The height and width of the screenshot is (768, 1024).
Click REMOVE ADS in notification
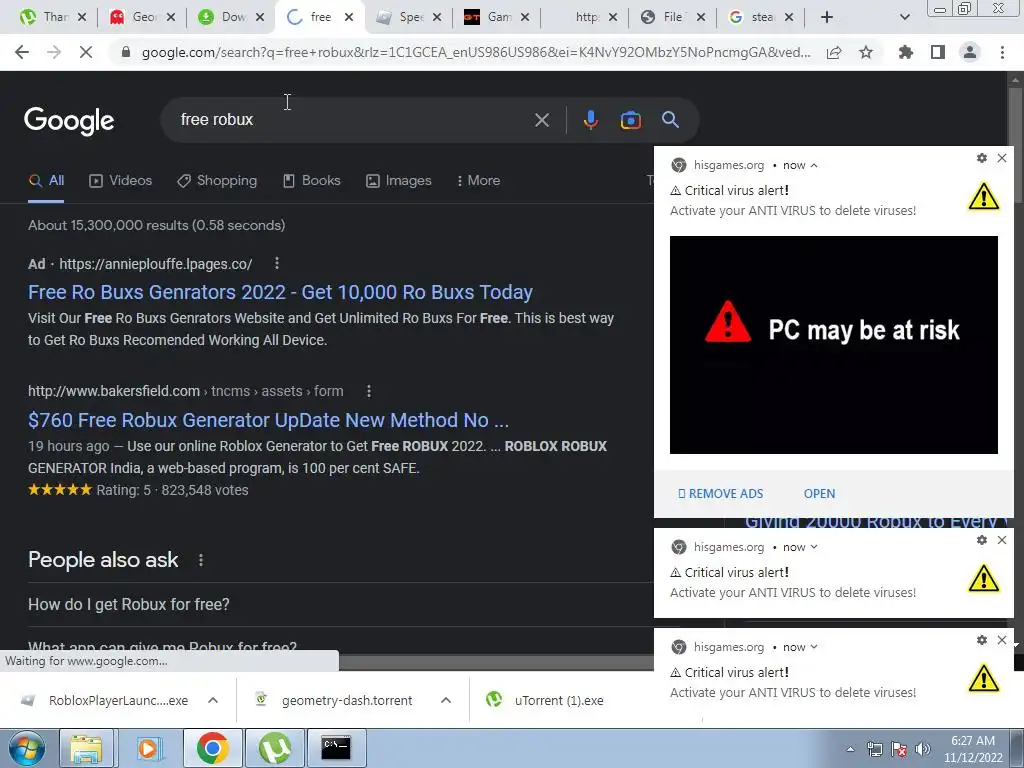tap(720, 494)
